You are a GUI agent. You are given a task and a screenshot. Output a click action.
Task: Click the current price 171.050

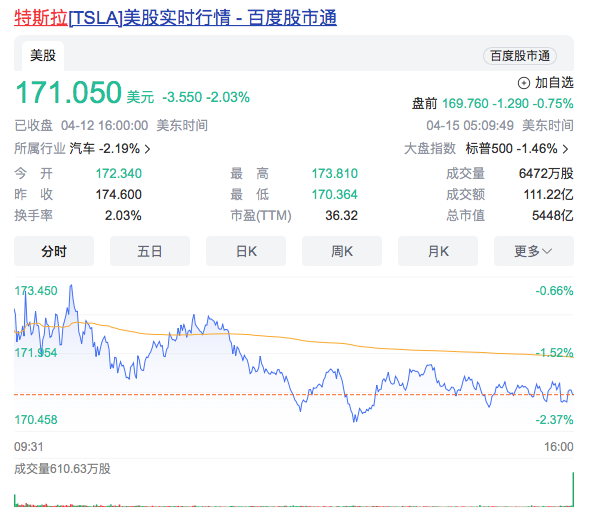[68, 92]
